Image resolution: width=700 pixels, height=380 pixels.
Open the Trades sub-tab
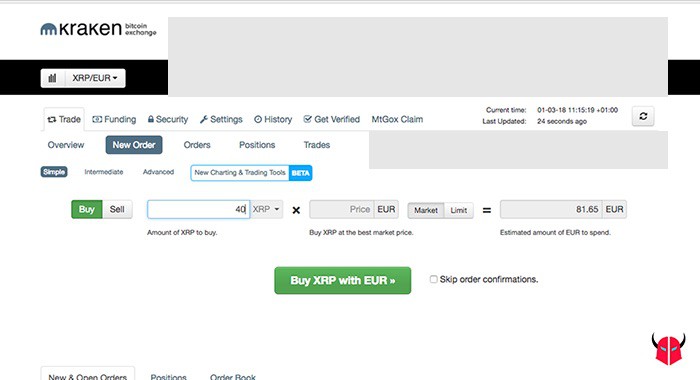(317, 145)
